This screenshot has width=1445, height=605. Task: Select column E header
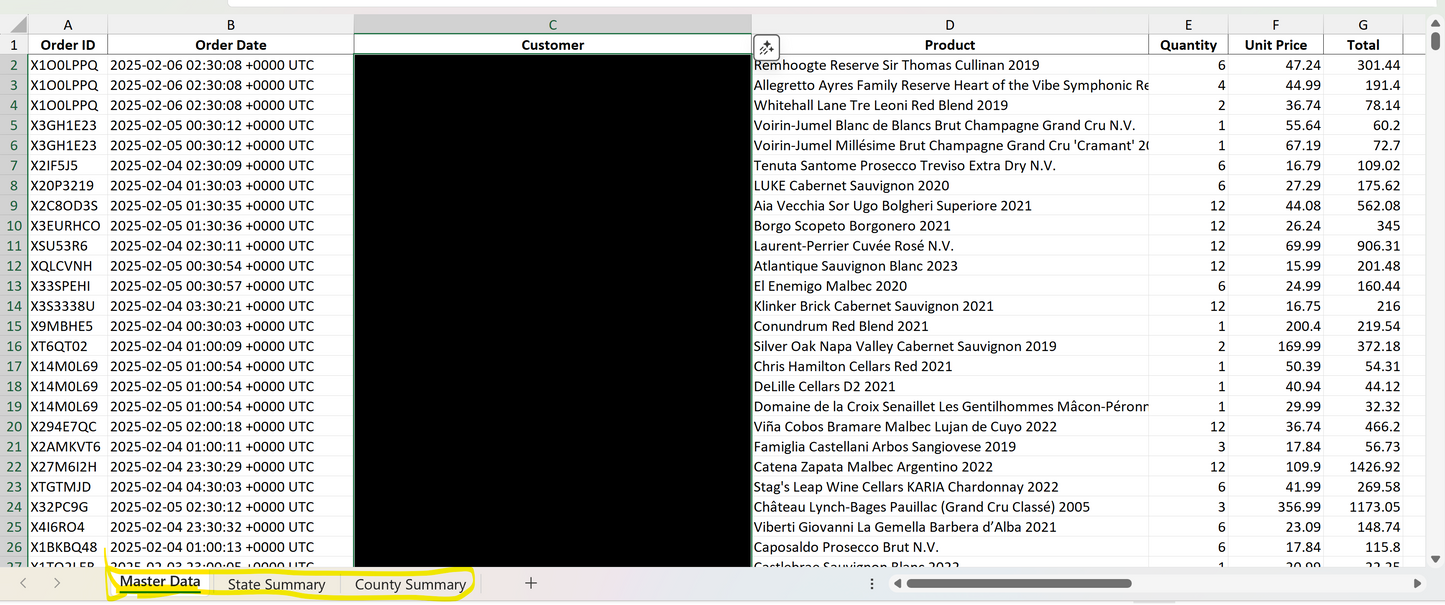[x=1188, y=25]
